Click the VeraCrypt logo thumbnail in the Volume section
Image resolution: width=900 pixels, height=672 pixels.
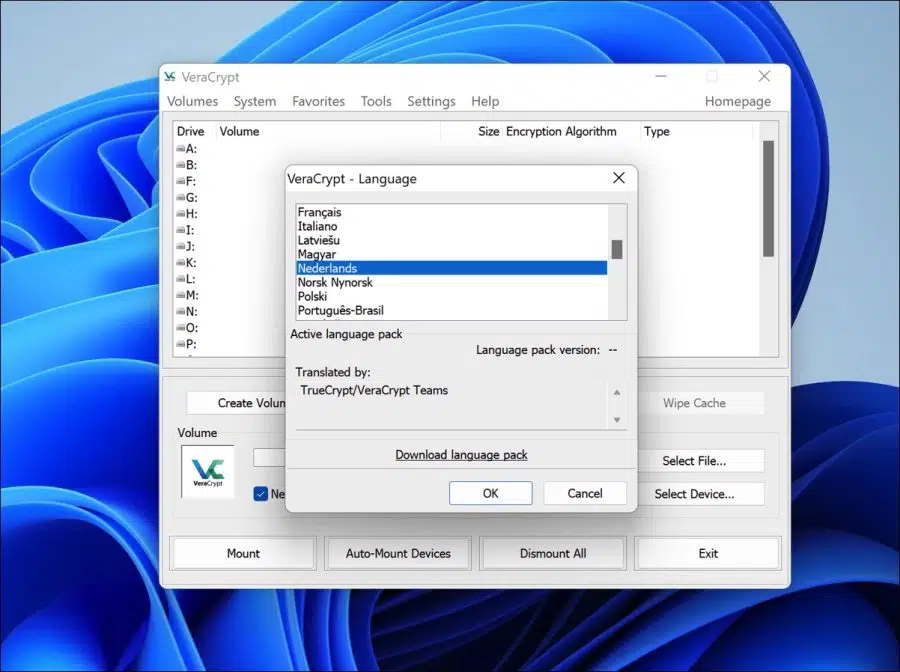208,471
